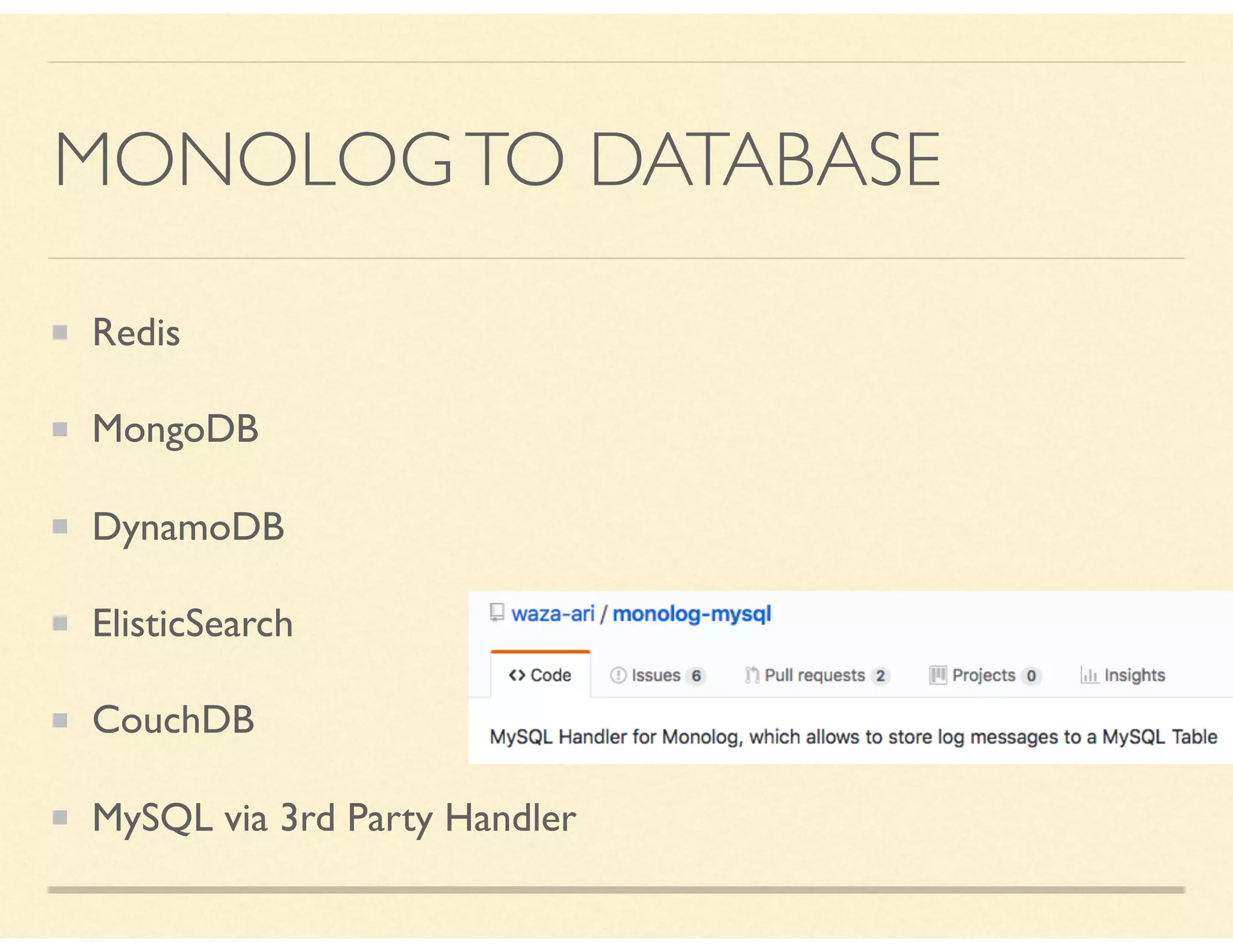
Task: Click the Pull requests branch icon
Action: pos(752,675)
